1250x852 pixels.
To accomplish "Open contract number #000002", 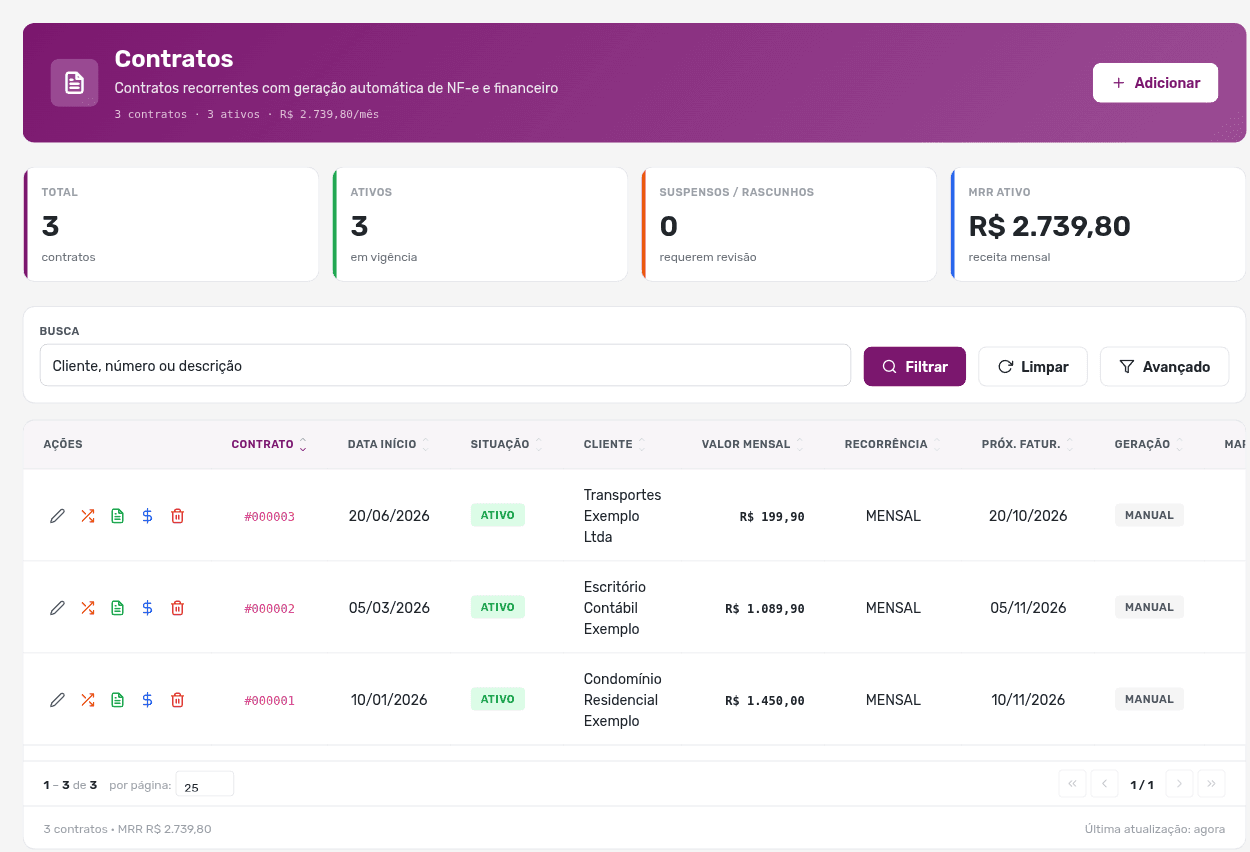I will click(270, 609).
